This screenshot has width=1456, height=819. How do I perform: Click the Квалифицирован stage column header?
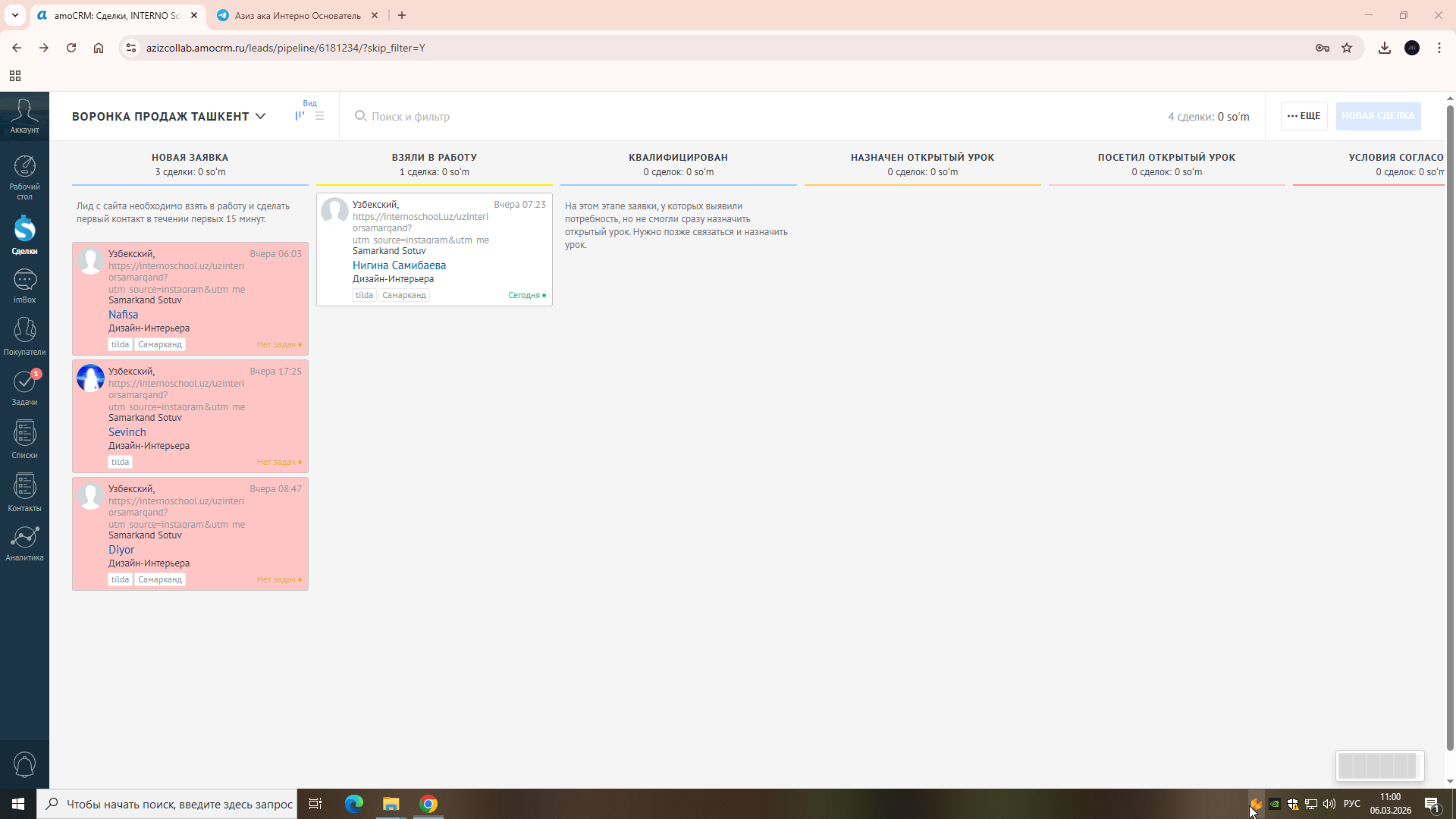[678, 158]
